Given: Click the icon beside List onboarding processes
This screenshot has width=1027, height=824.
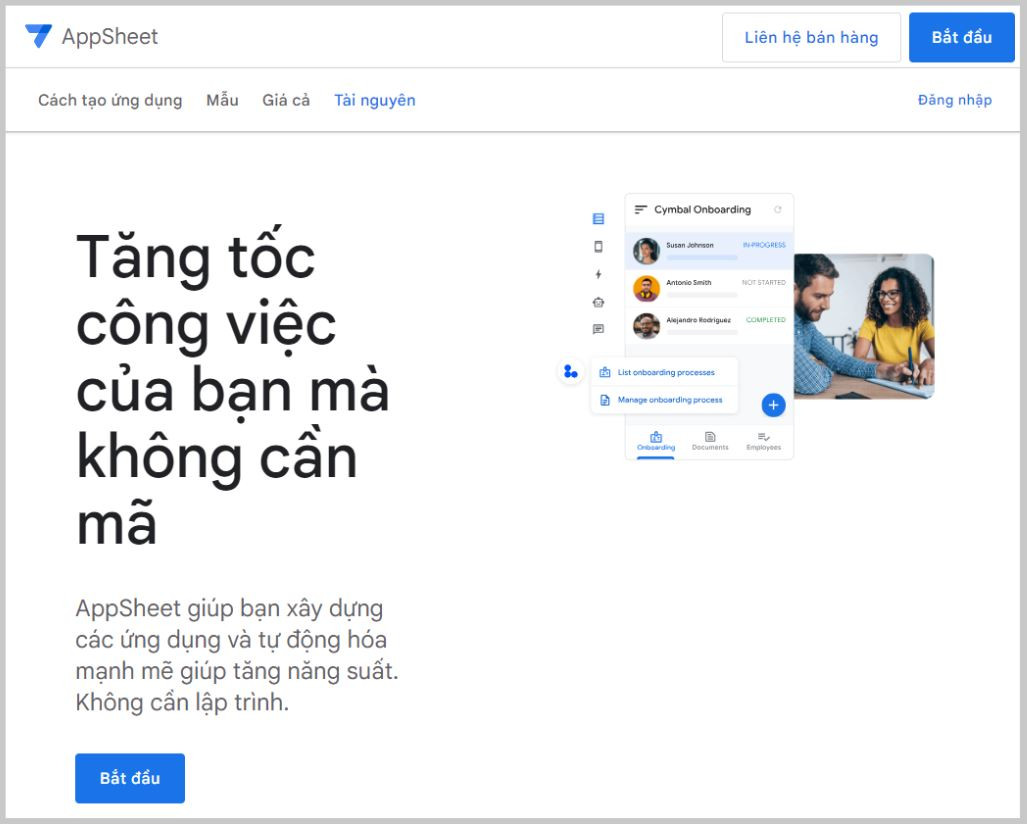Looking at the screenshot, I should coord(605,372).
